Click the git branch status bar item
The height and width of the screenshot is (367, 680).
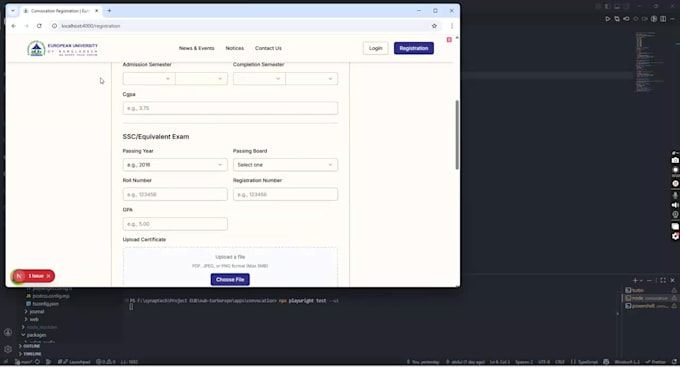click(24, 362)
